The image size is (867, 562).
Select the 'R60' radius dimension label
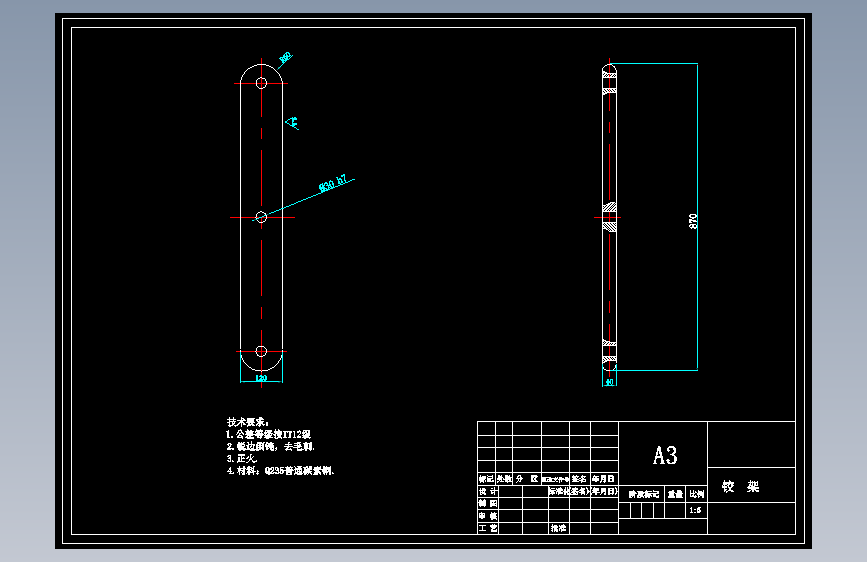pyautogui.click(x=285, y=57)
